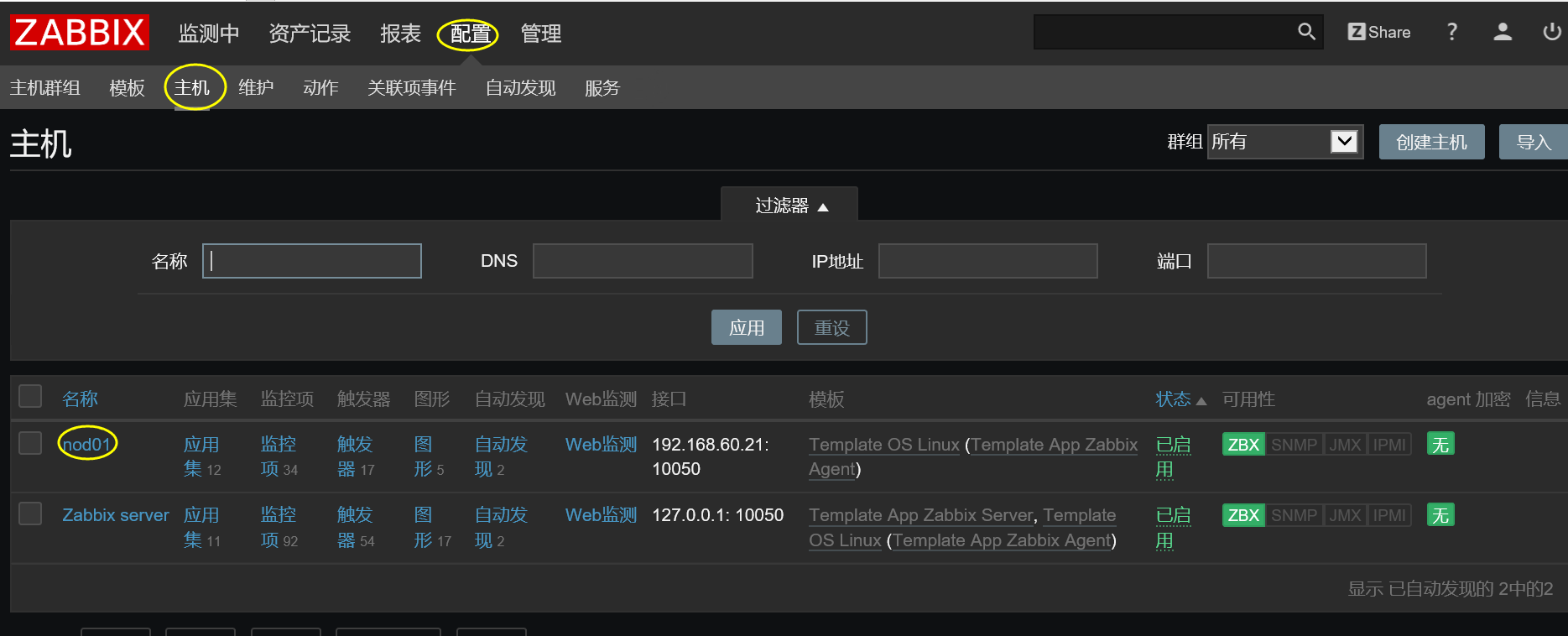Open 触发器 17 for nod01
Screen dimensions: 1568x636
point(356,456)
